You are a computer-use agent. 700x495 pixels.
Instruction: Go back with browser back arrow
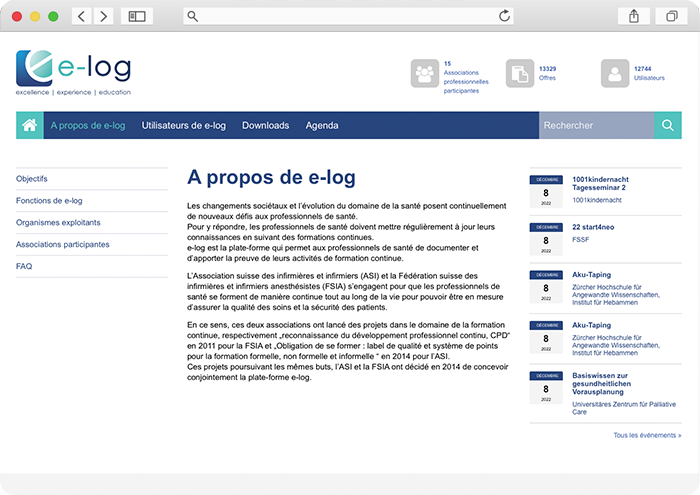82,17
